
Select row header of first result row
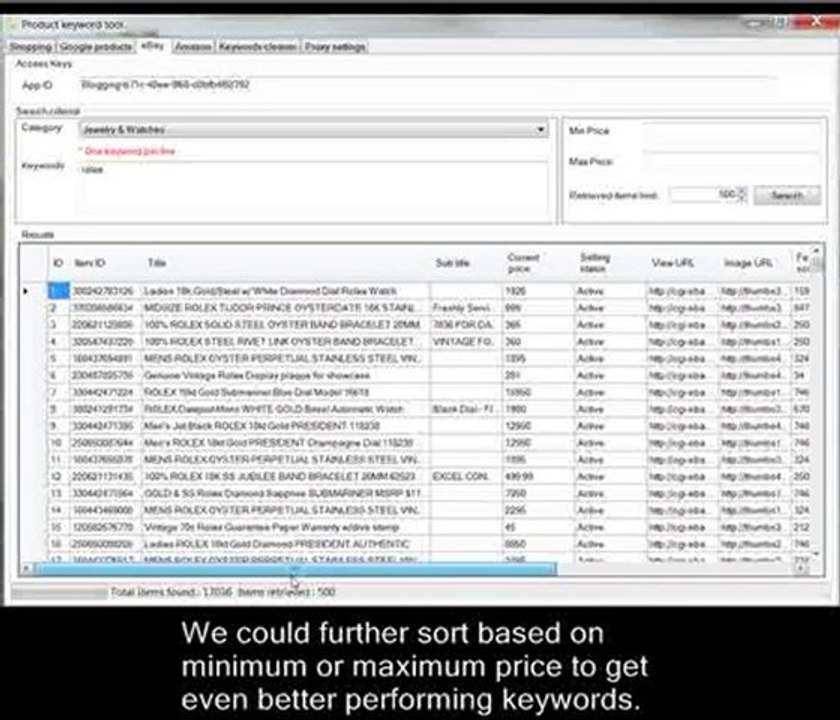(33, 291)
